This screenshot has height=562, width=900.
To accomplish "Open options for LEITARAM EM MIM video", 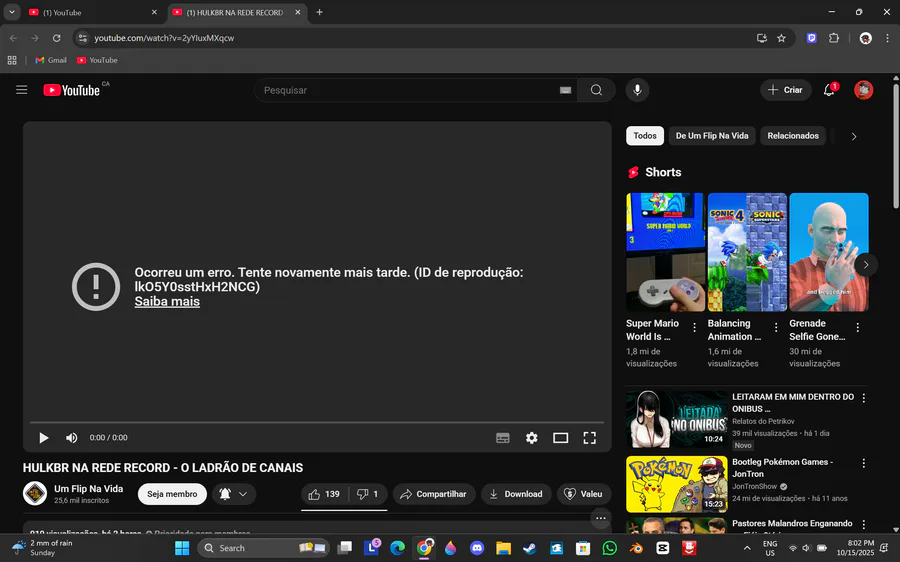I will 864,398.
